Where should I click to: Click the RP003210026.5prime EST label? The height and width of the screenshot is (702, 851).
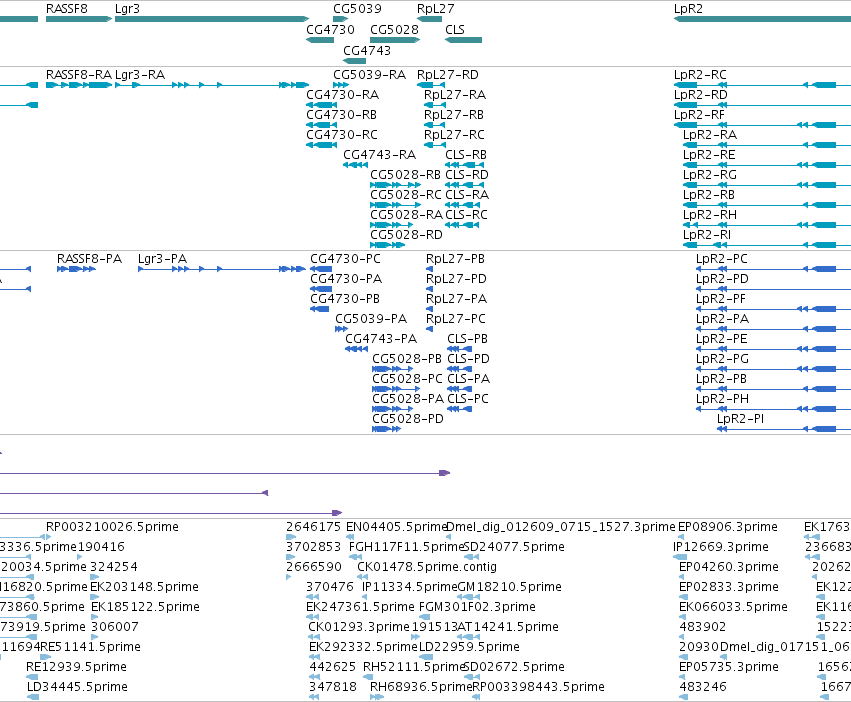(112, 527)
